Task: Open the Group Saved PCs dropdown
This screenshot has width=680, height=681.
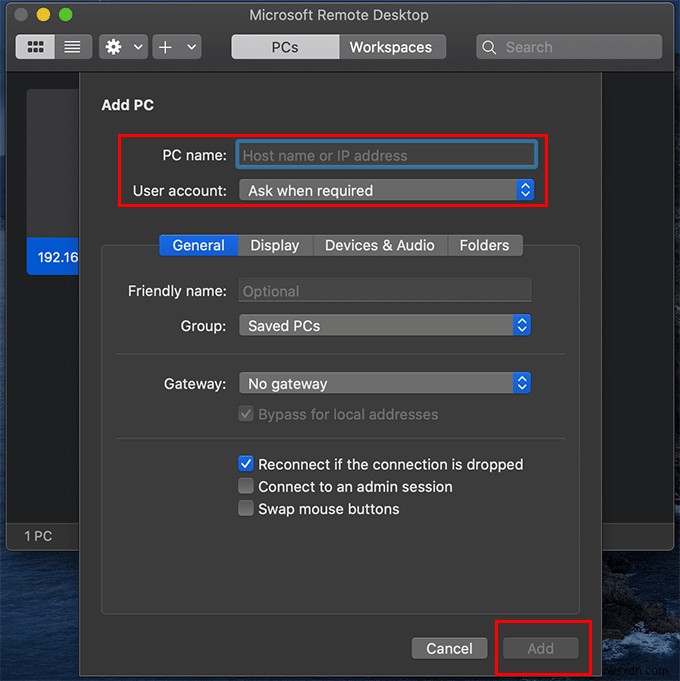Action: 385,325
